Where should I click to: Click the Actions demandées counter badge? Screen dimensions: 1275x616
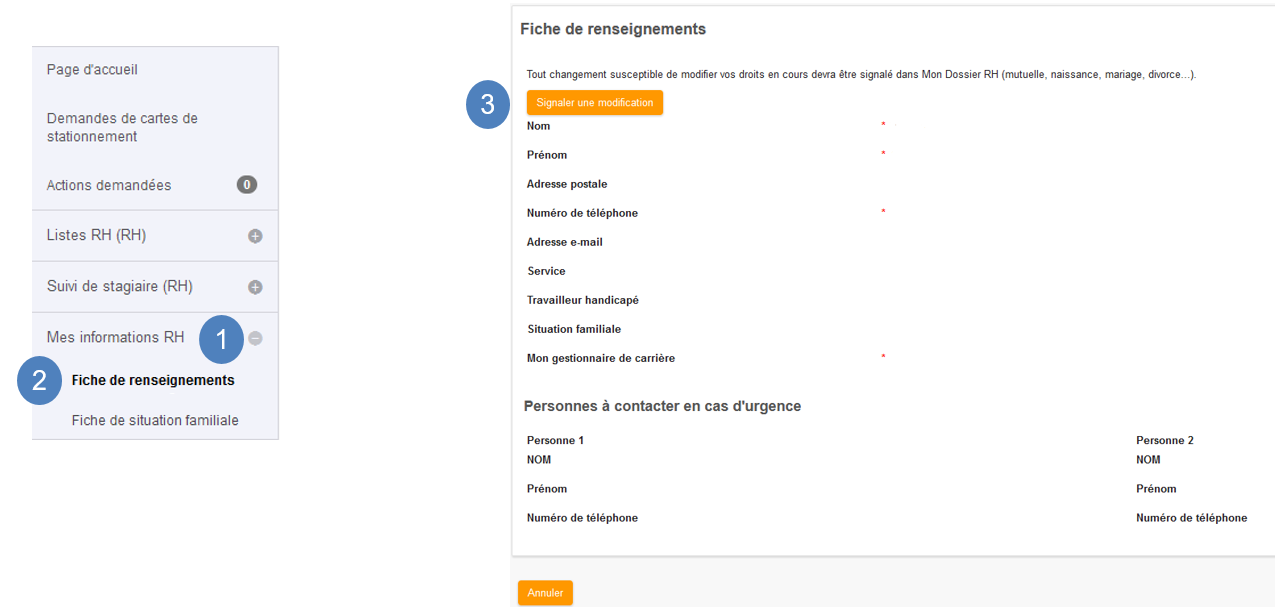click(247, 184)
